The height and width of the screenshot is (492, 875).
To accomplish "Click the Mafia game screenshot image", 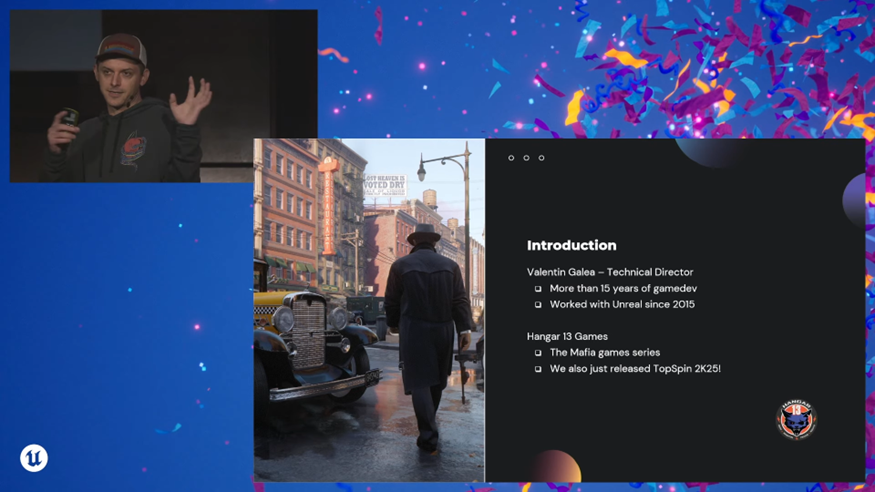I will [x=369, y=310].
